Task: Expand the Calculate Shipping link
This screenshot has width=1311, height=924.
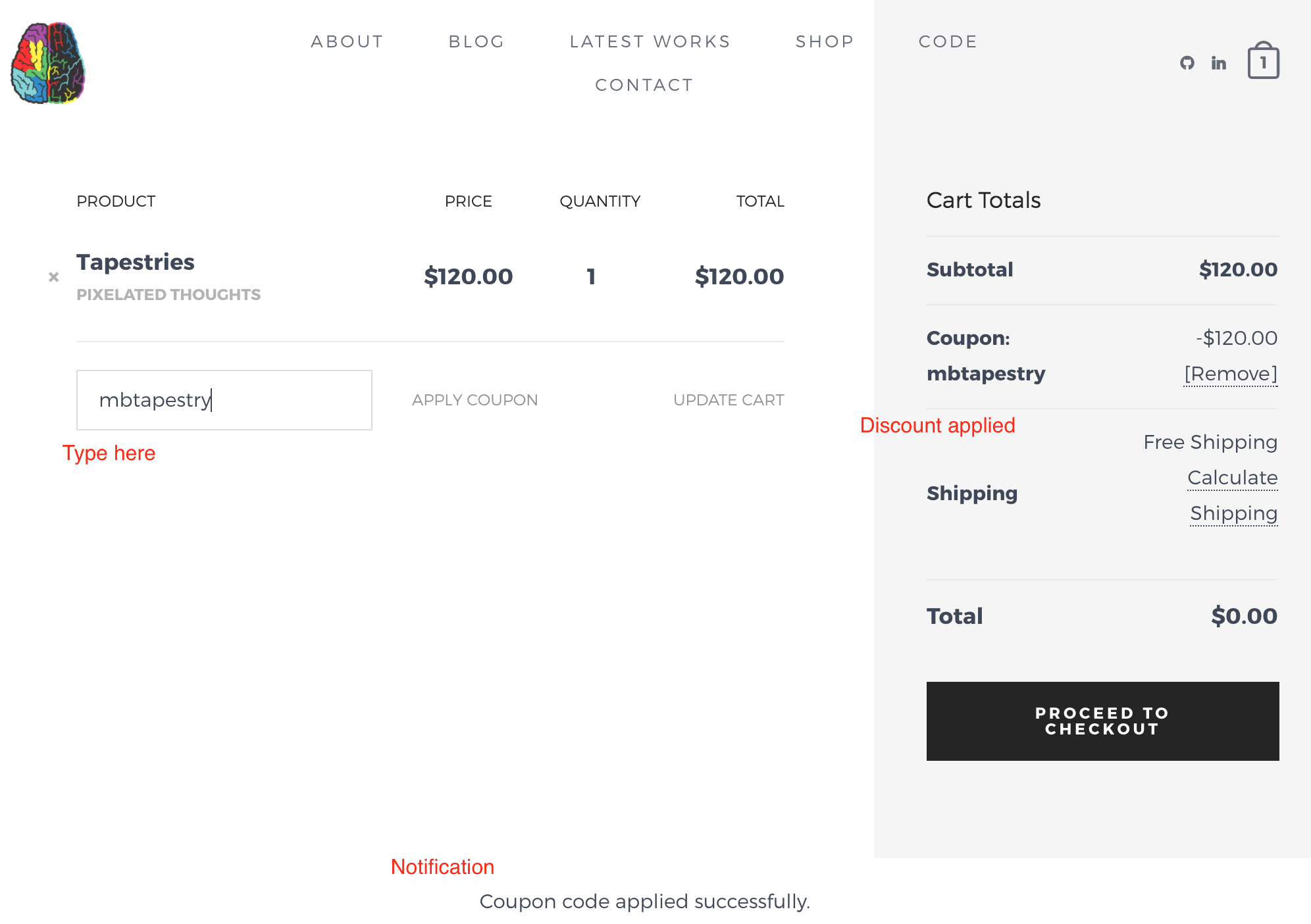Action: point(1233,496)
